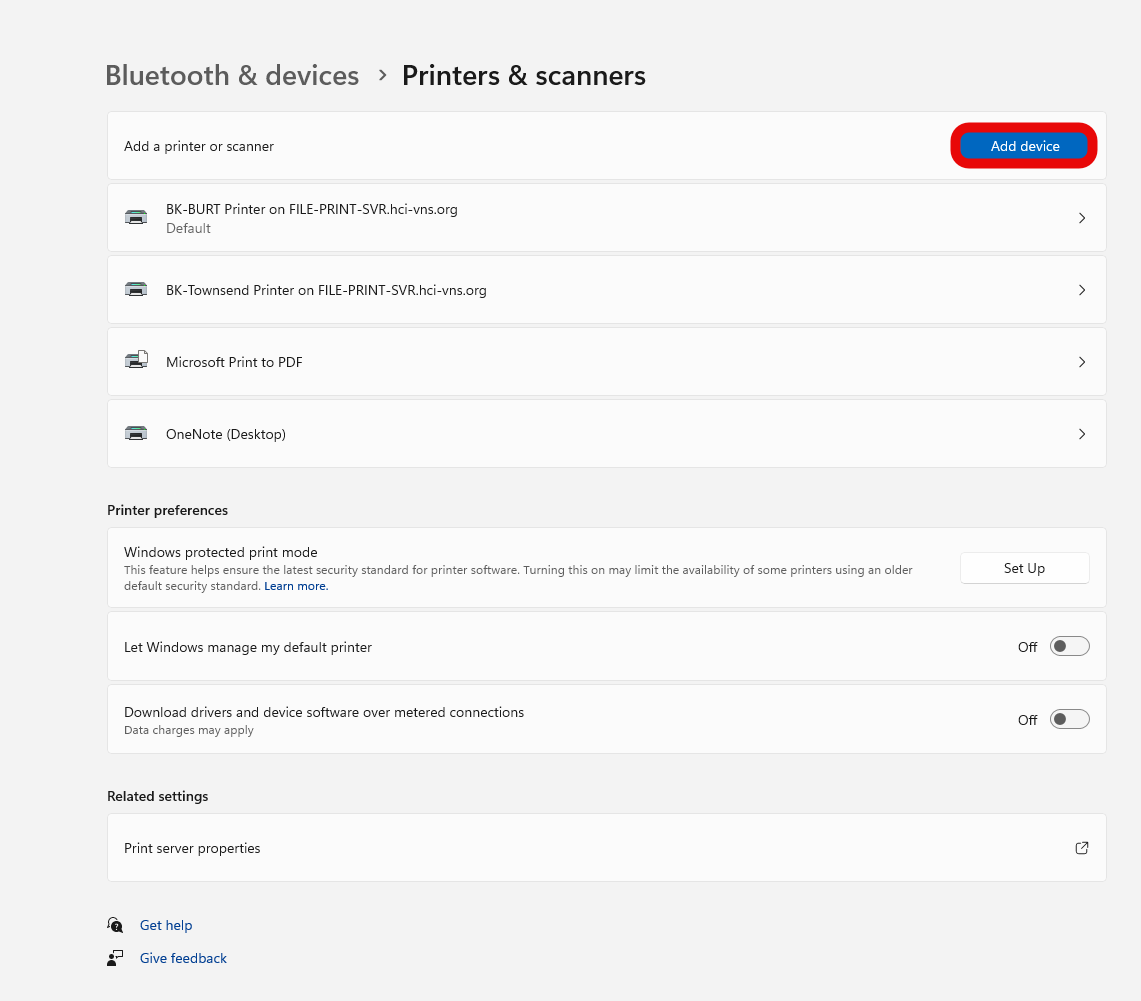Screen dimensions: 1141x1001
Task: Click the Add device button
Action: click(x=1024, y=145)
